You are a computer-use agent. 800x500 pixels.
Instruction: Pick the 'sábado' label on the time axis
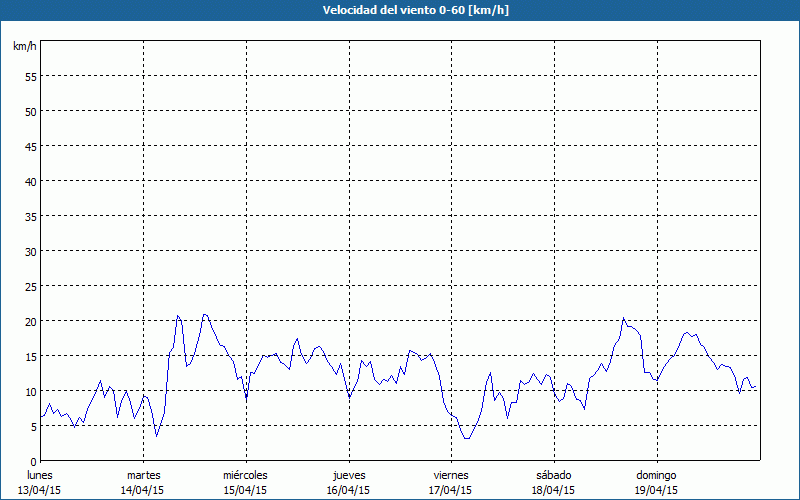click(555, 475)
